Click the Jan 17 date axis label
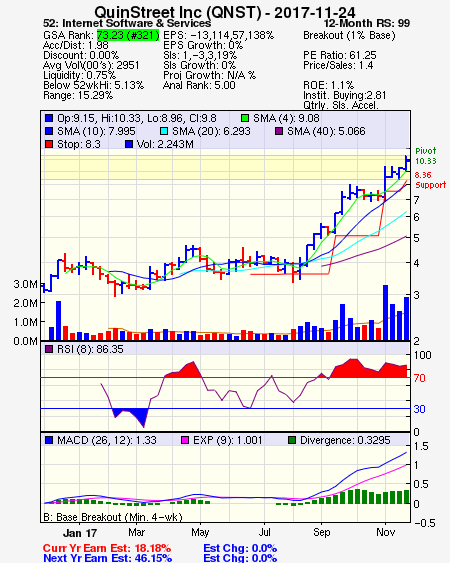 (x=80, y=533)
